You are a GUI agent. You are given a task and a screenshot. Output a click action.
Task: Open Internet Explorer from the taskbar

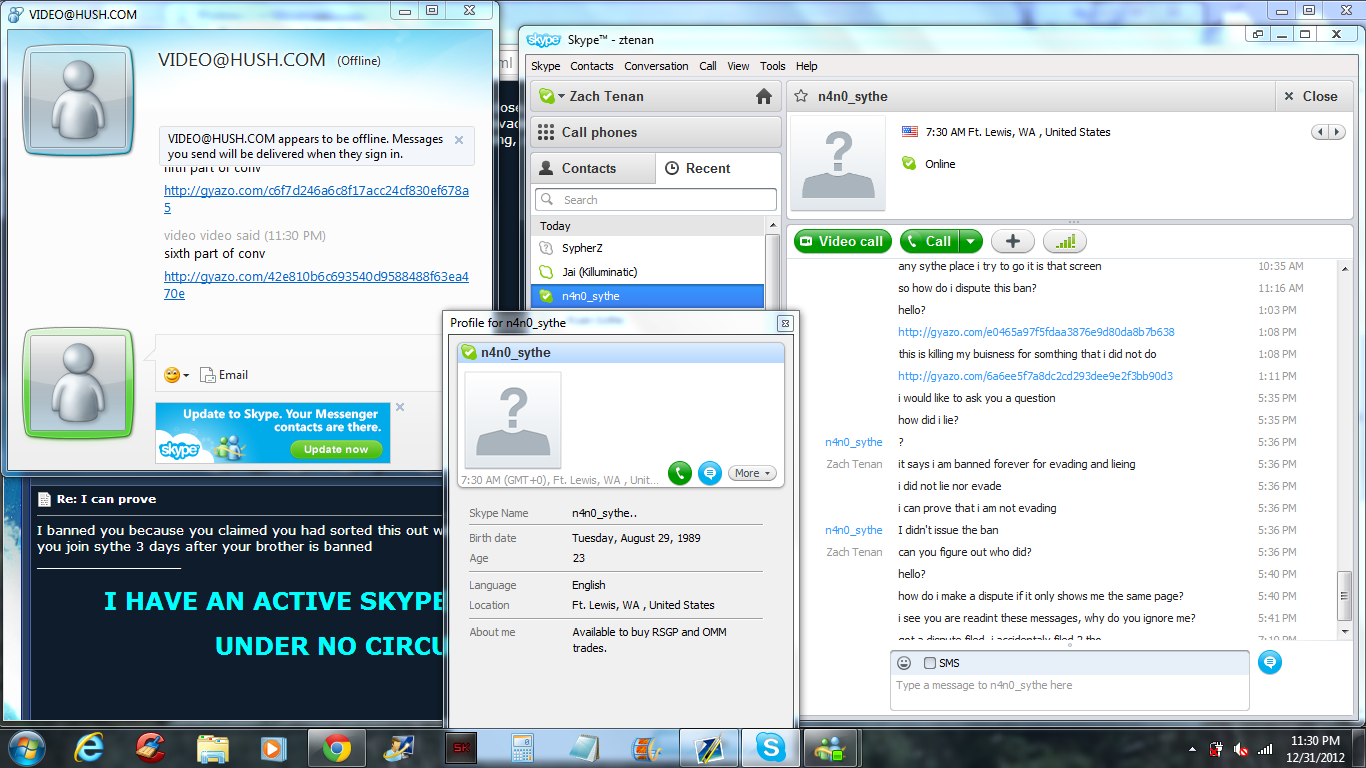point(89,747)
